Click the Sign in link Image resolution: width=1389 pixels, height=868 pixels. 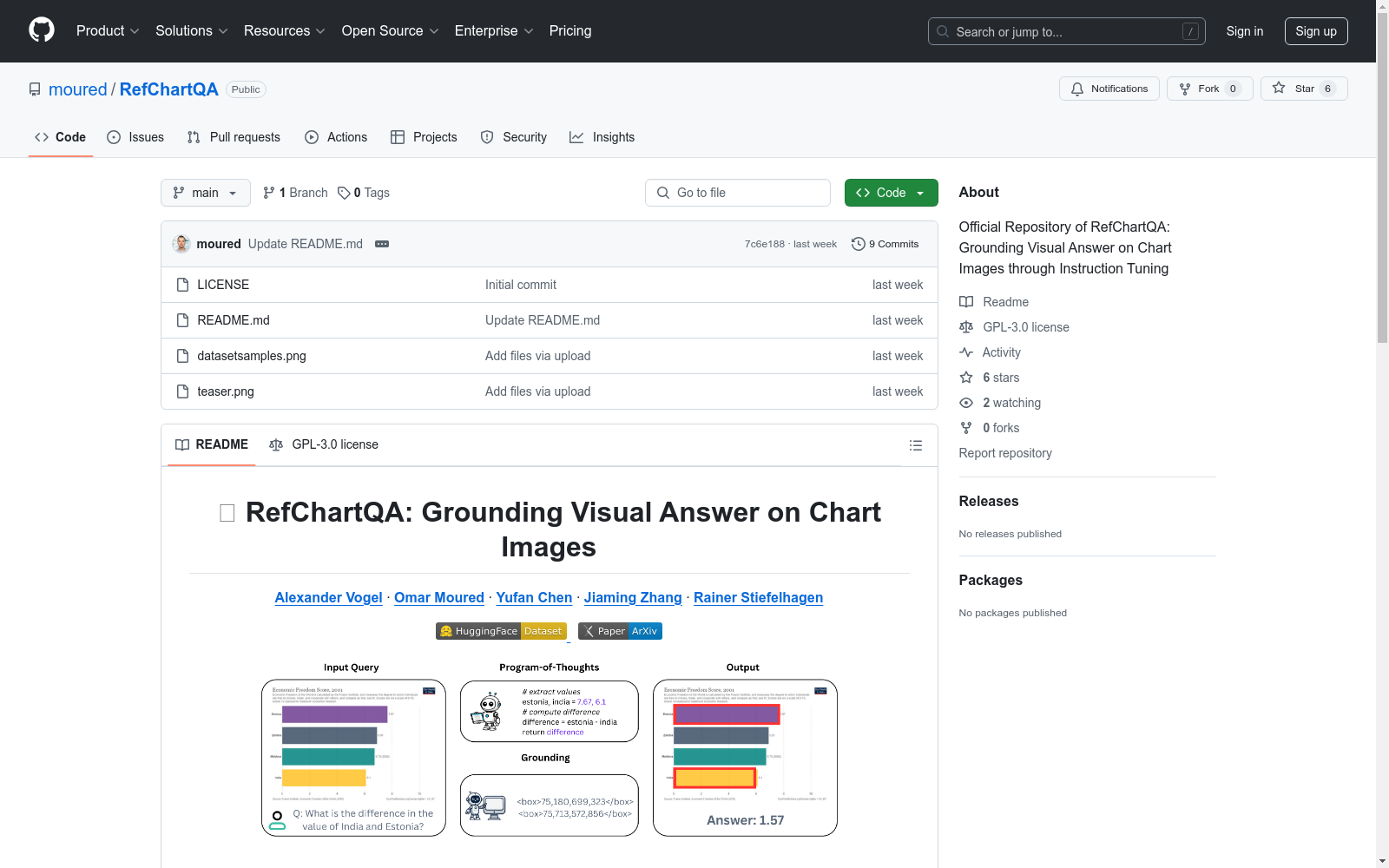[1245, 31]
